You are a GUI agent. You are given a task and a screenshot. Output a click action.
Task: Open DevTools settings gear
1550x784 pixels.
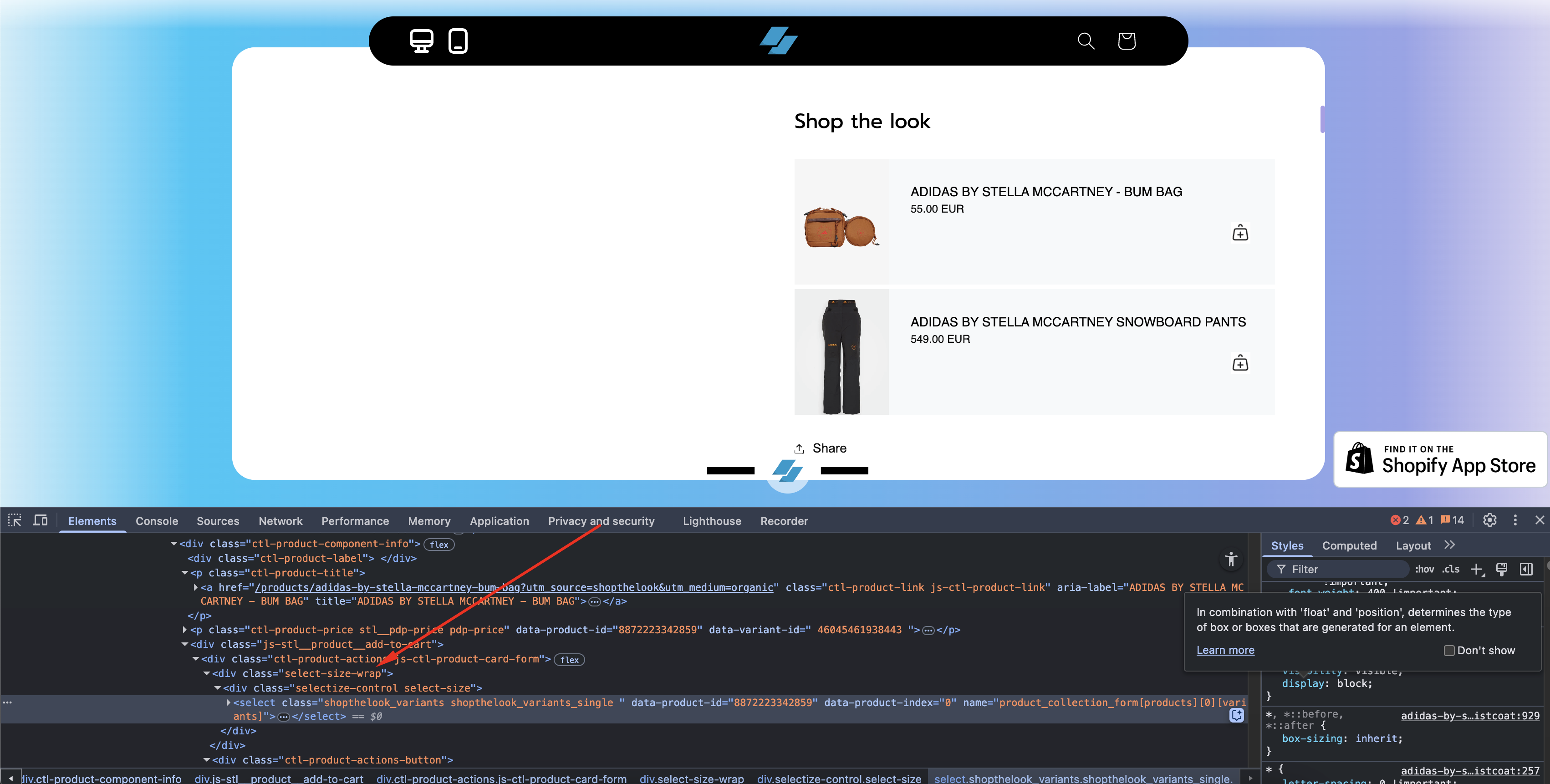tap(1489, 520)
